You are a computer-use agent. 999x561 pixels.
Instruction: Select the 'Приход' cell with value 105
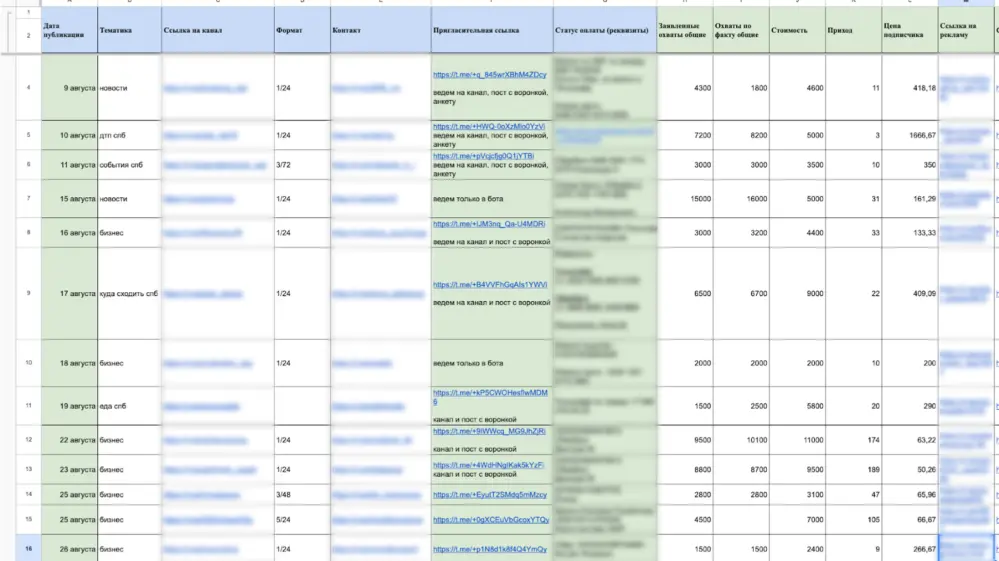pos(853,520)
